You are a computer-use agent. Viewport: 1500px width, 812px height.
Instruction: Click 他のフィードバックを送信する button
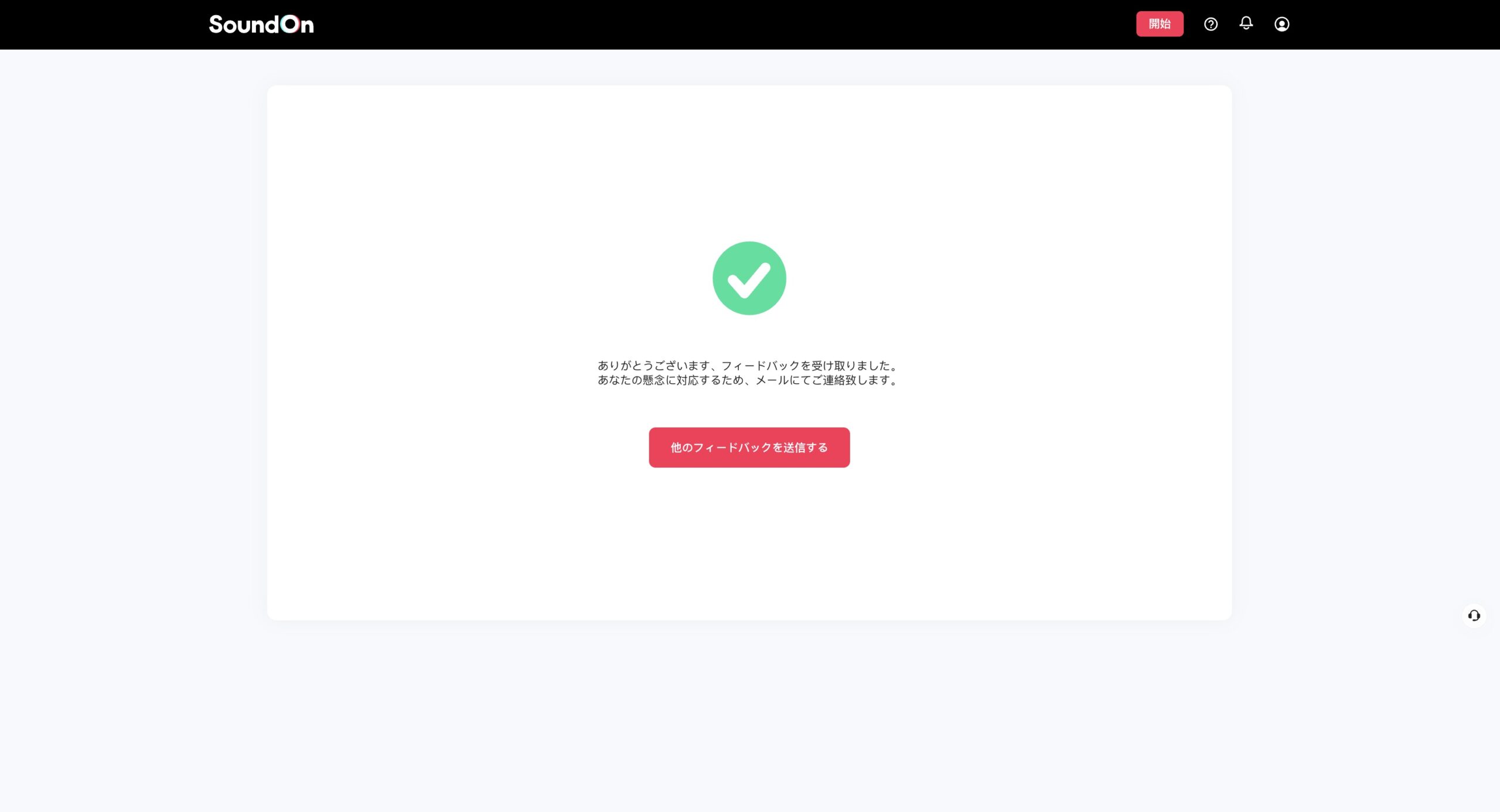(749, 448)
